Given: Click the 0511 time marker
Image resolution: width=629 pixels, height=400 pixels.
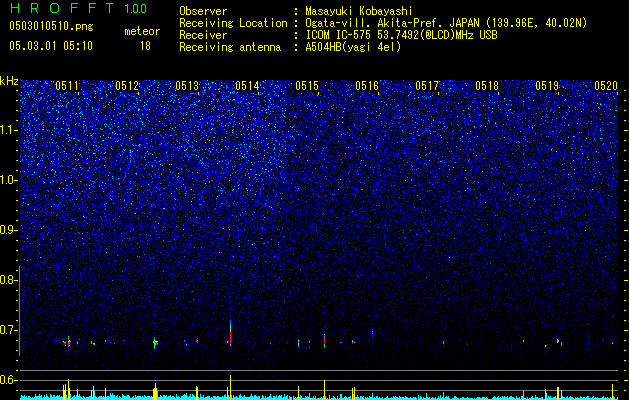Looking at the screenshot, I should click(67, 86).
